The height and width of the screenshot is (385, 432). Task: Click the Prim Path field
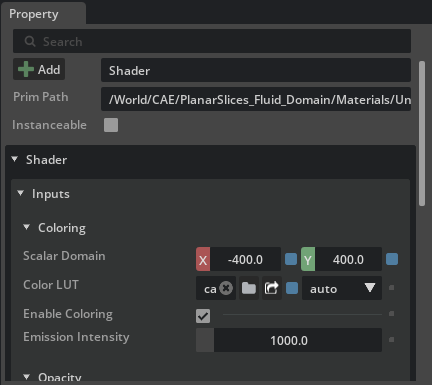256,99
